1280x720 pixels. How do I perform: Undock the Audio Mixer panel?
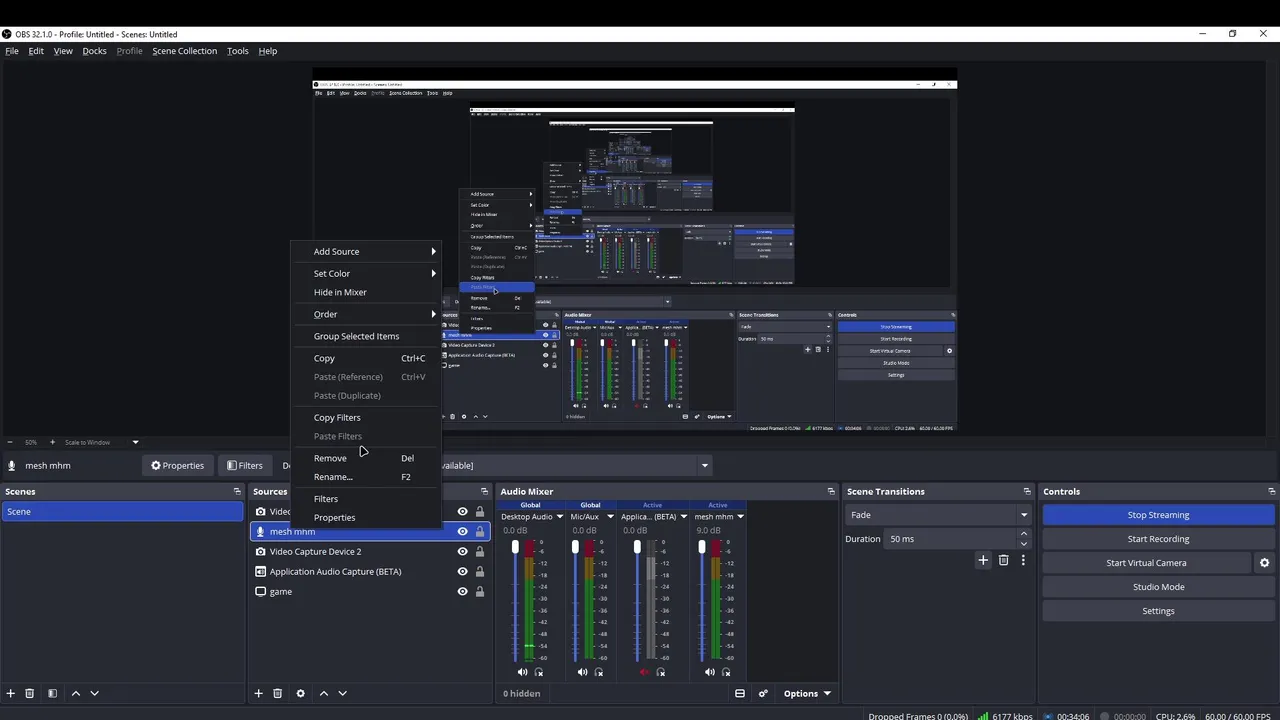831,491
